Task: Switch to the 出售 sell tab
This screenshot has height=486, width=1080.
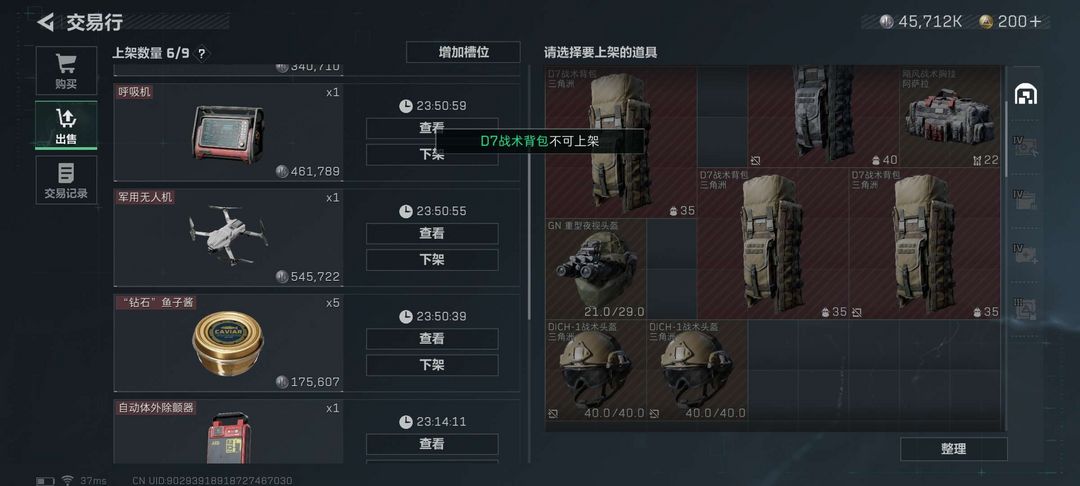Action: (66, 126)
